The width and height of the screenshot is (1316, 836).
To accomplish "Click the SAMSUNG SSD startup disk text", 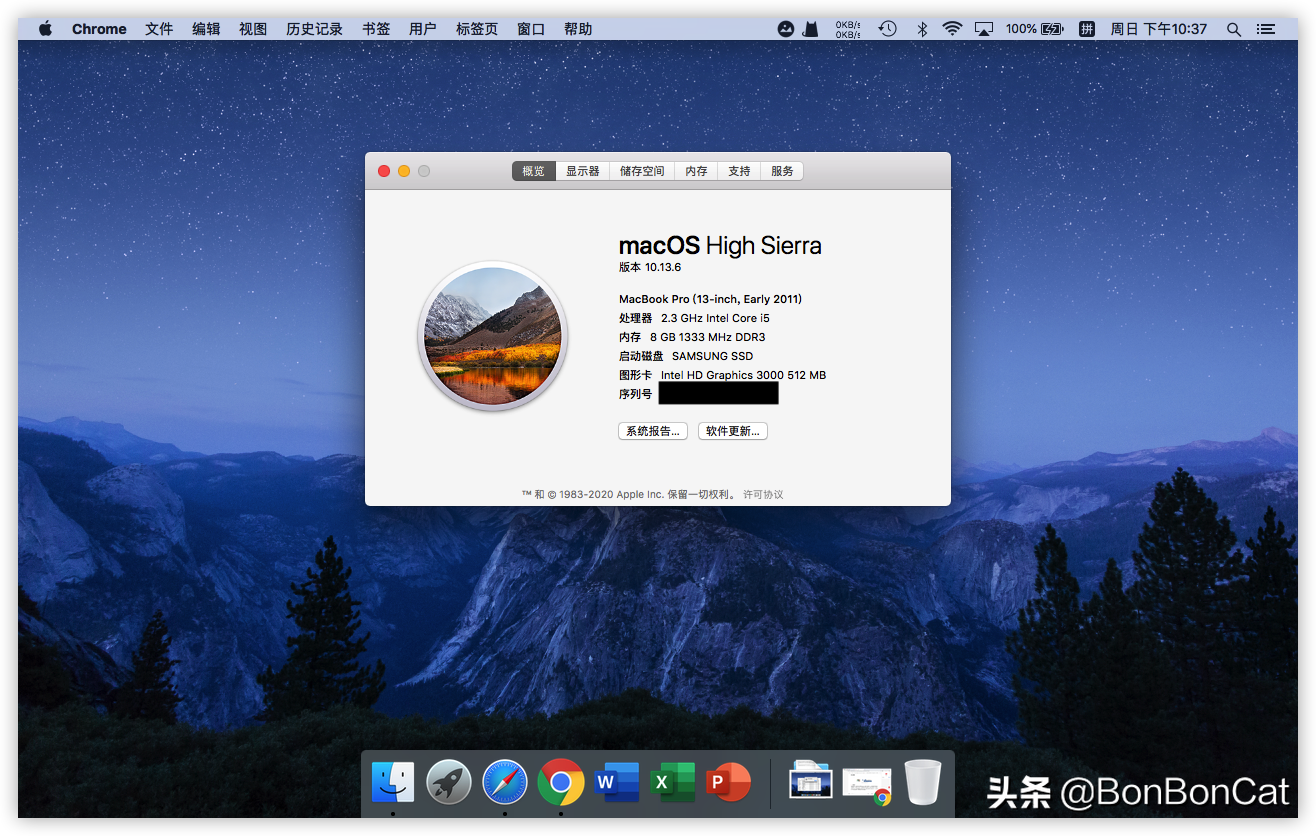I will click(712, 356).
